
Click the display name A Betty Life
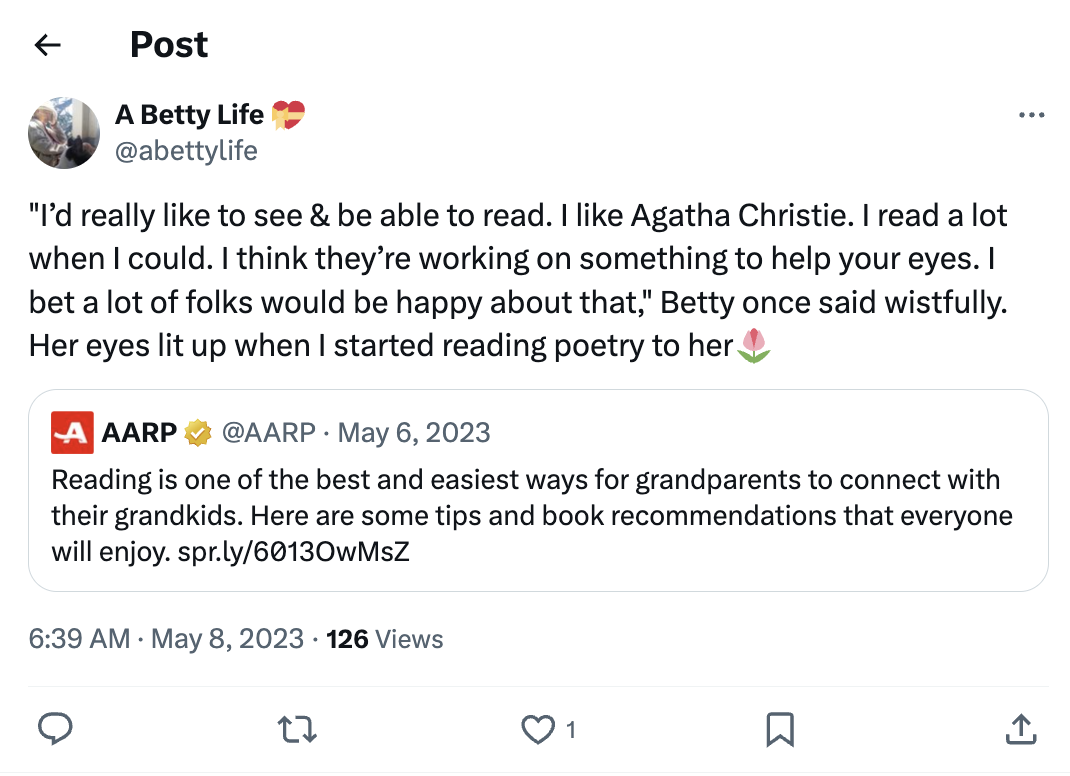(x=186, y=114)
